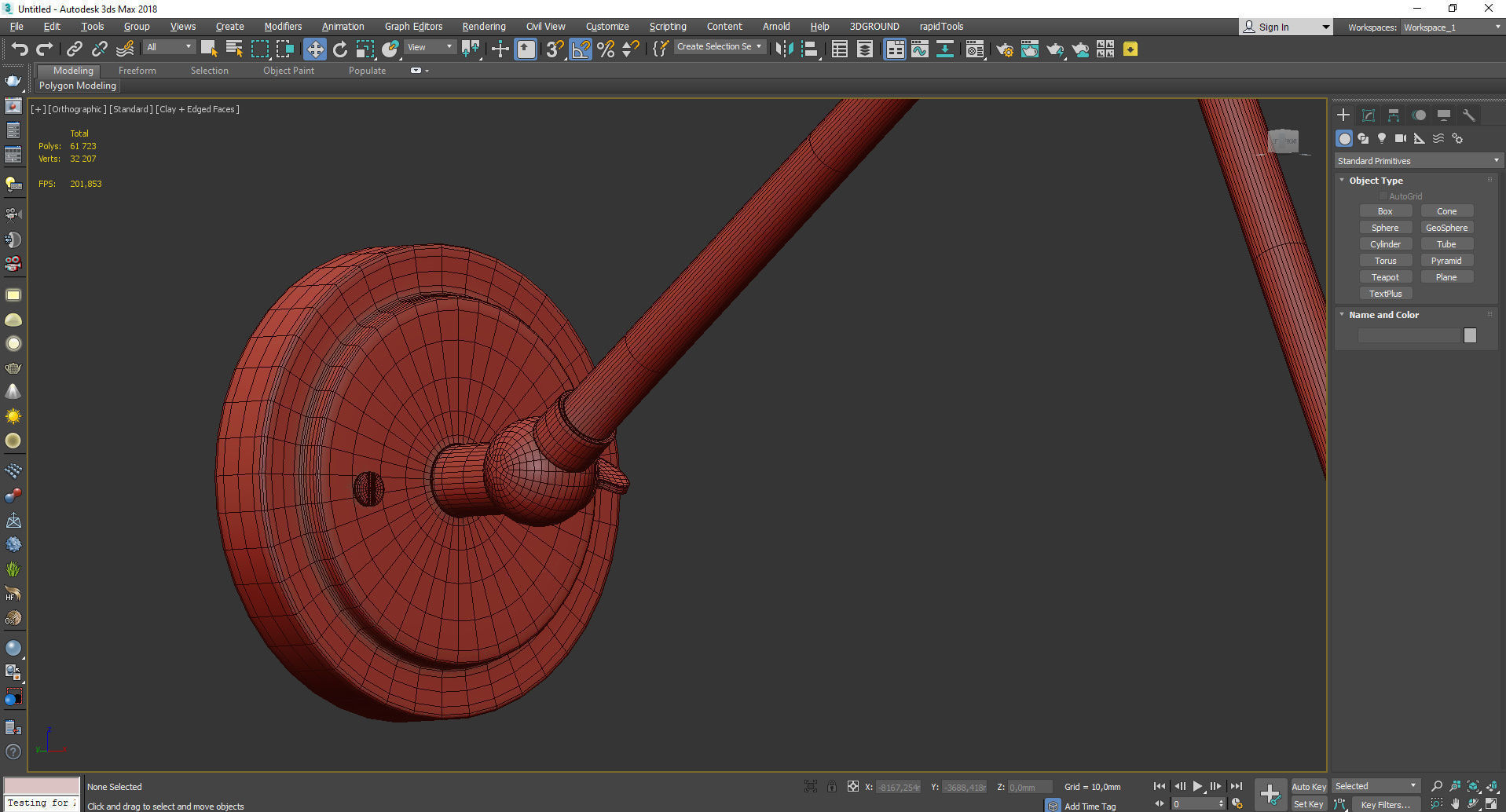Select the Move transform tool

click(314, 49)
